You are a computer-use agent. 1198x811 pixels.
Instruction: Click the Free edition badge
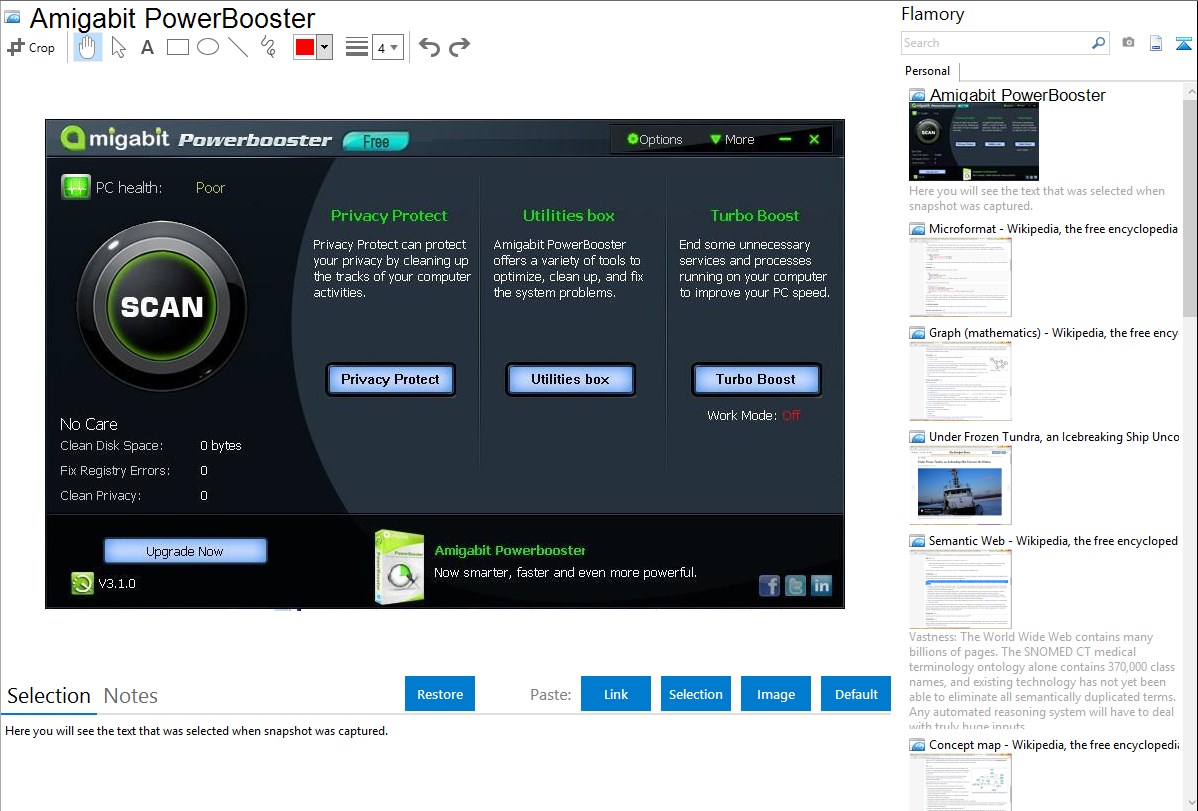click(x=376, y=141)
